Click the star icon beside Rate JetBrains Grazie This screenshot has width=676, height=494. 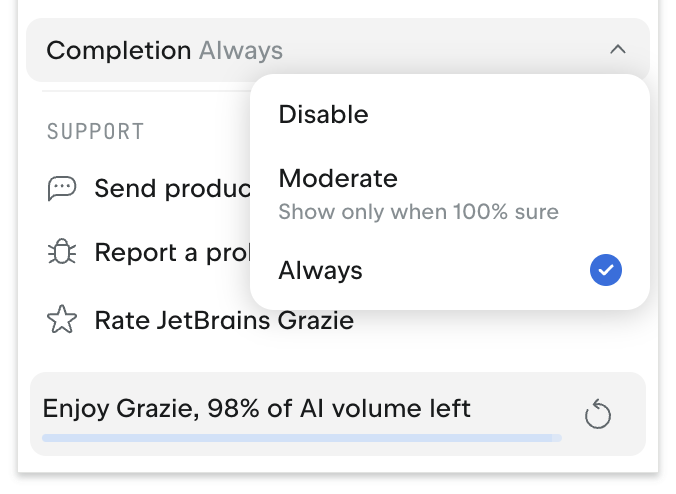[x=62, y=321]
